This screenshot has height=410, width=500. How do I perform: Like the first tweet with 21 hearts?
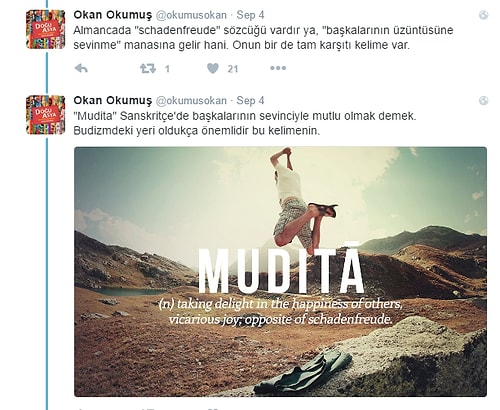[213, 68]
